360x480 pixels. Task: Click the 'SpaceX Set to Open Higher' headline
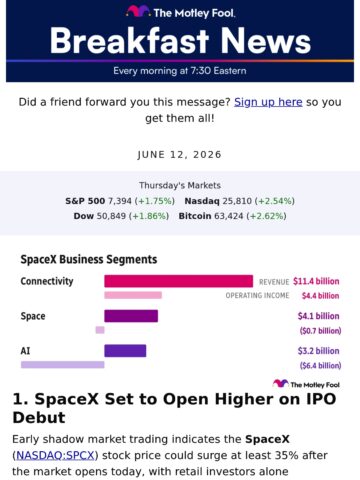[174, 408]
